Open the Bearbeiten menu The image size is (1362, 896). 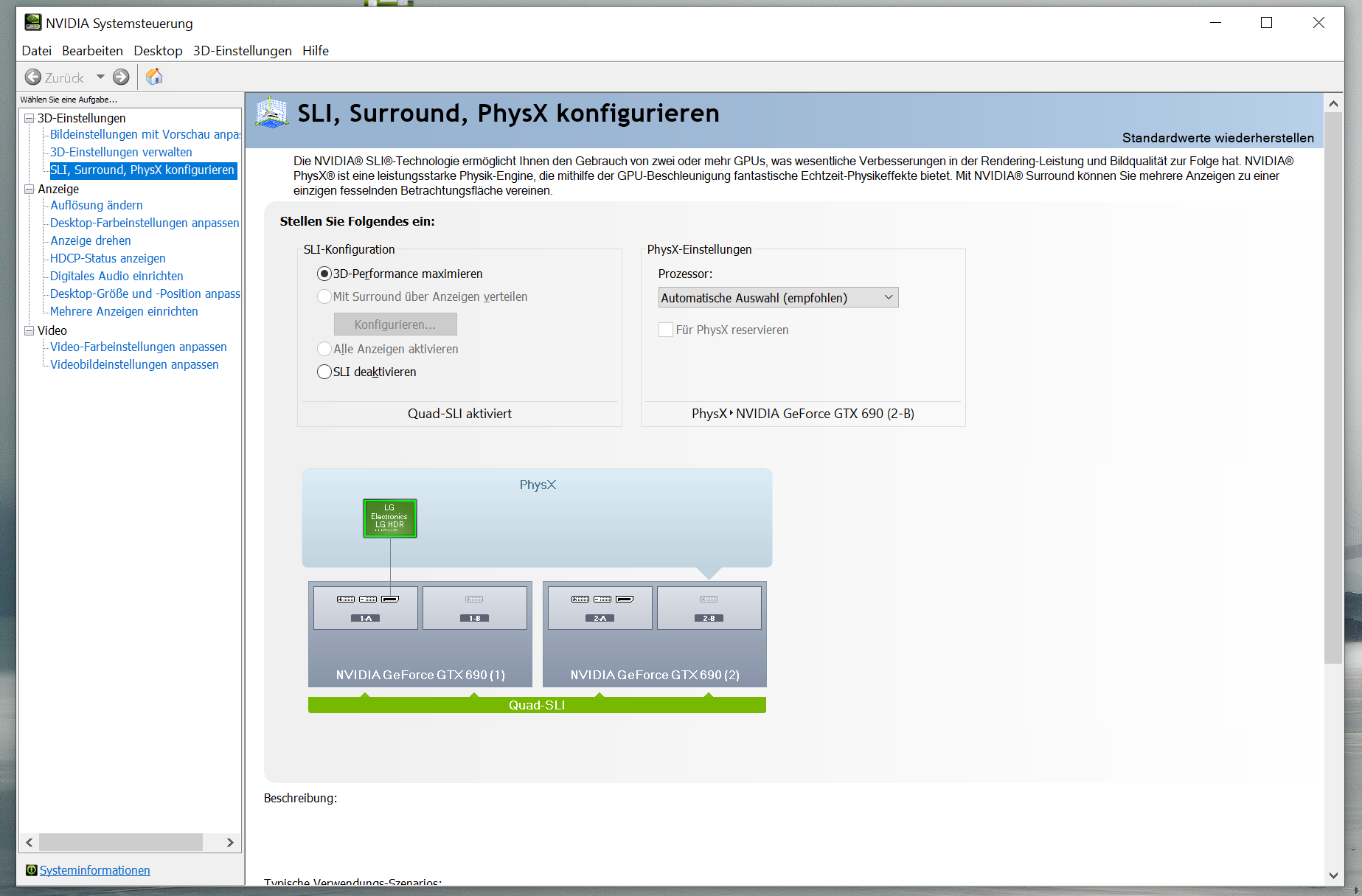pos(92,50)
